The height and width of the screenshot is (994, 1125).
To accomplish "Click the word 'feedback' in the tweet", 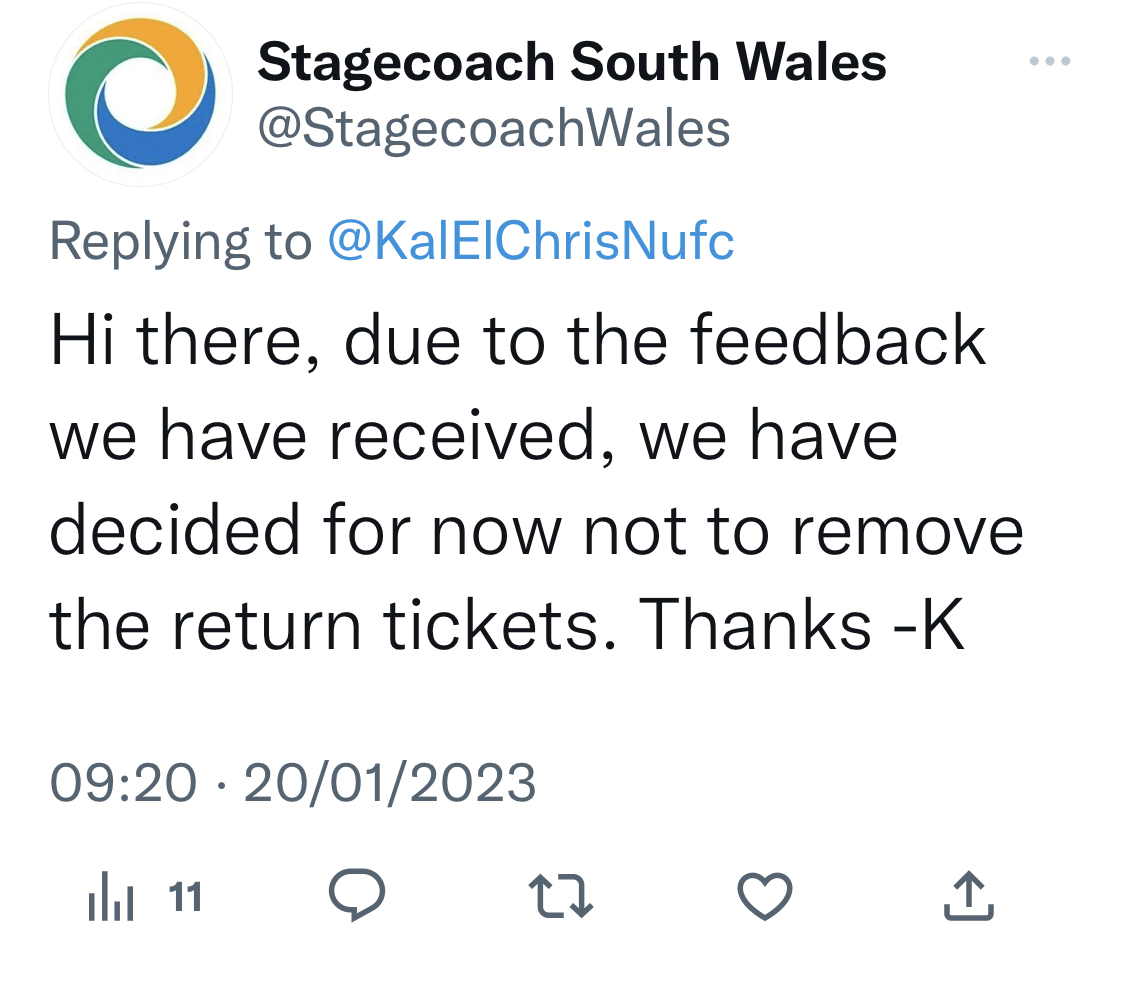I will (837, 340).
